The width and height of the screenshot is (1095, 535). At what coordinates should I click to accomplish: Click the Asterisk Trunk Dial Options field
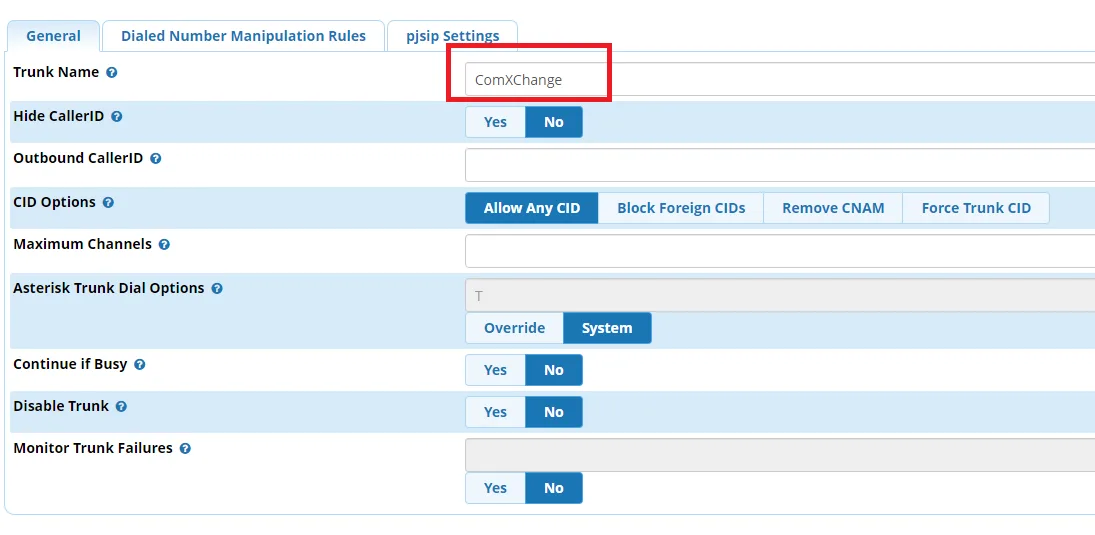[780, 295]
